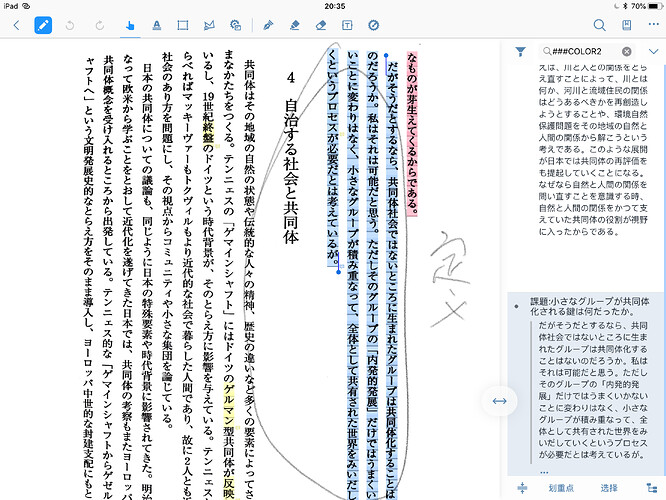Tap the undo arrow
The width and height of the screenshot is (666, 500).
pos(70,25)
